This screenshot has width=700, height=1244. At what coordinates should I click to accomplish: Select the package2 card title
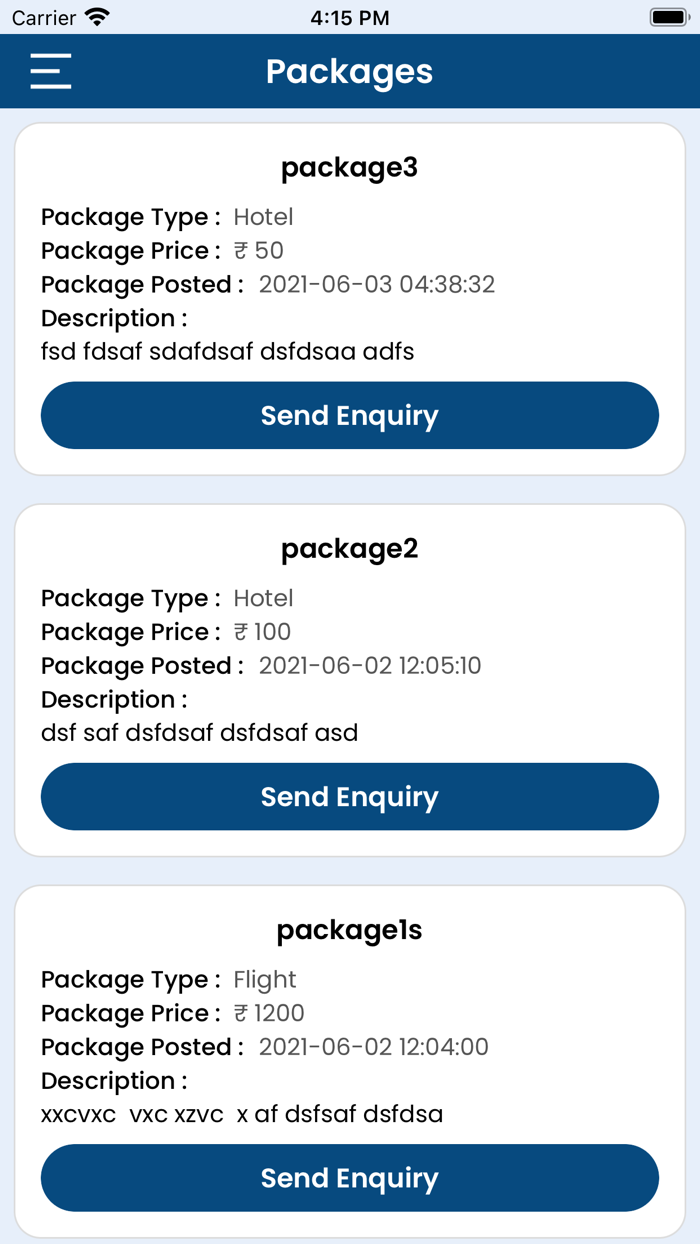348,548
